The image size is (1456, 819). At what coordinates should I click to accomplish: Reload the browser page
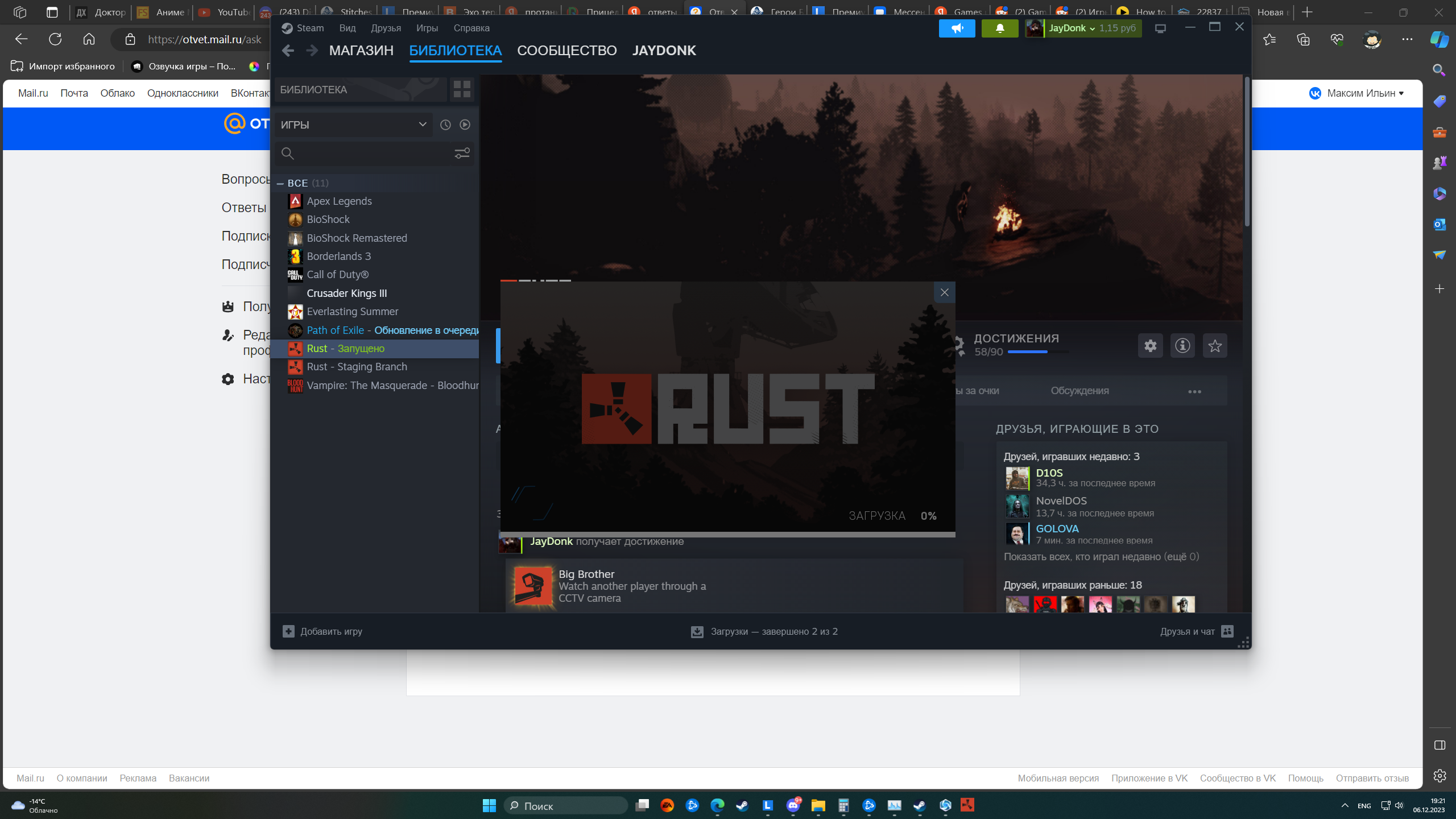[x=55, y=39]
